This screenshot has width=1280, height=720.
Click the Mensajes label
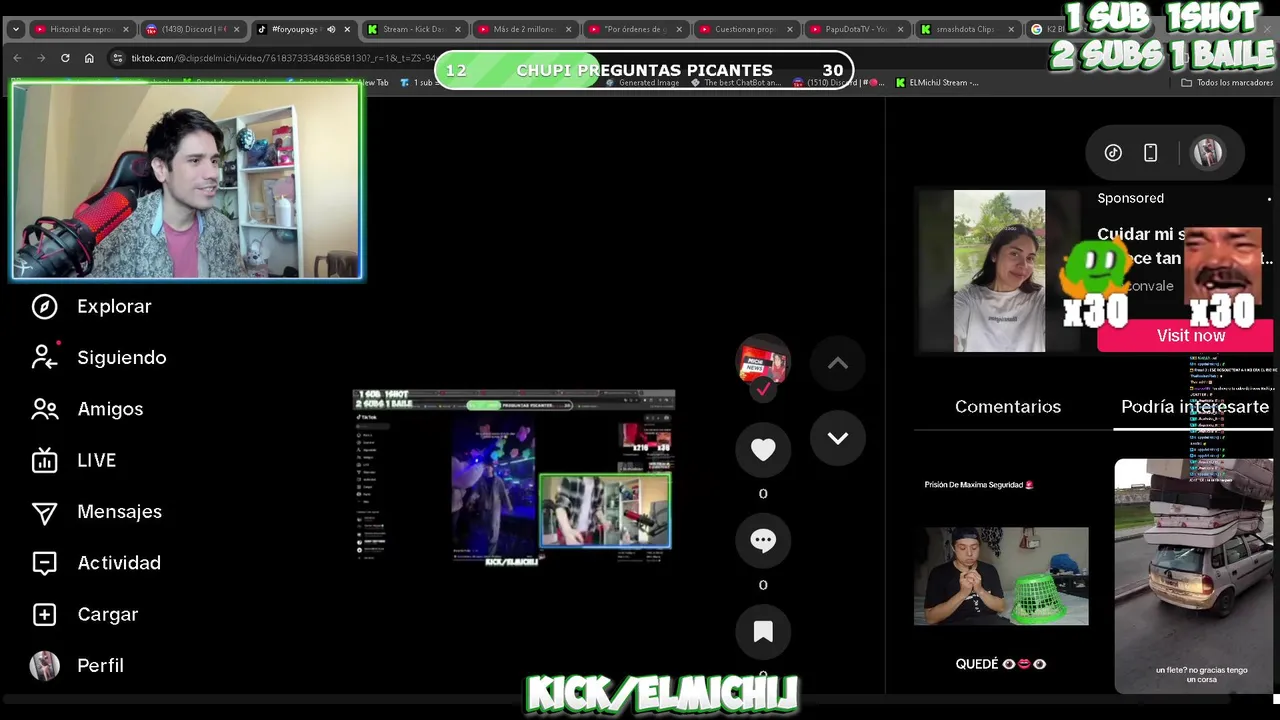[x=119, y=512]
